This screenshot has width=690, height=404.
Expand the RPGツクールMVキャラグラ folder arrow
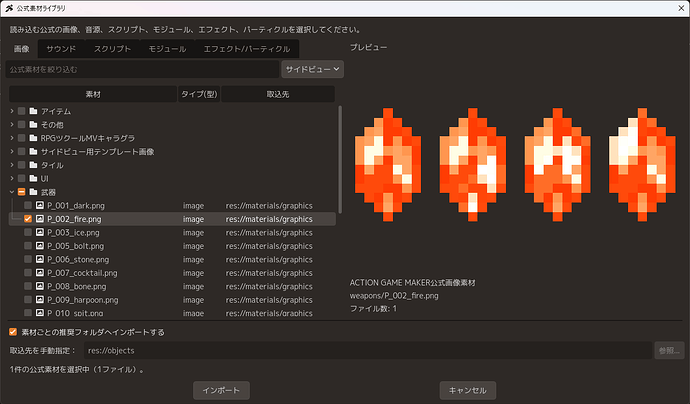coord(12,138)
